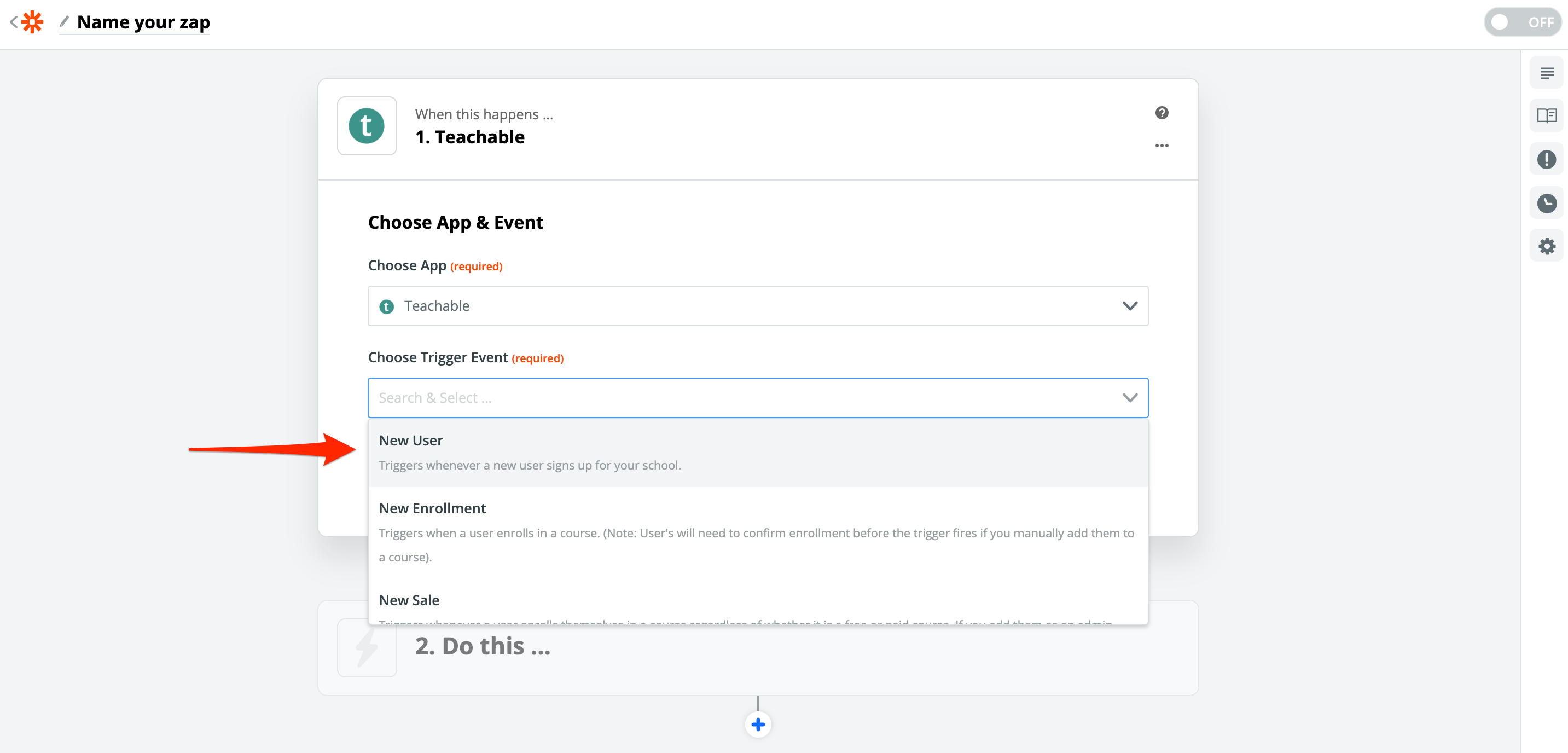Screen dimensions: 1568x753
Task: Open the book guide icon in sidebar
Action: 1546,115
